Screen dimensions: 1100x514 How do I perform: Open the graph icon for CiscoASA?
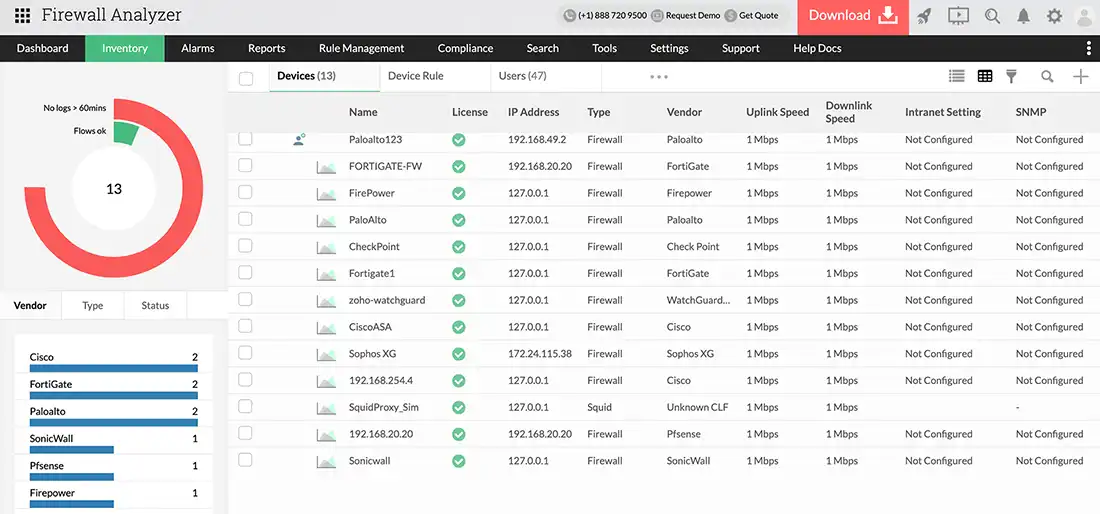click(x=326, y=327)
